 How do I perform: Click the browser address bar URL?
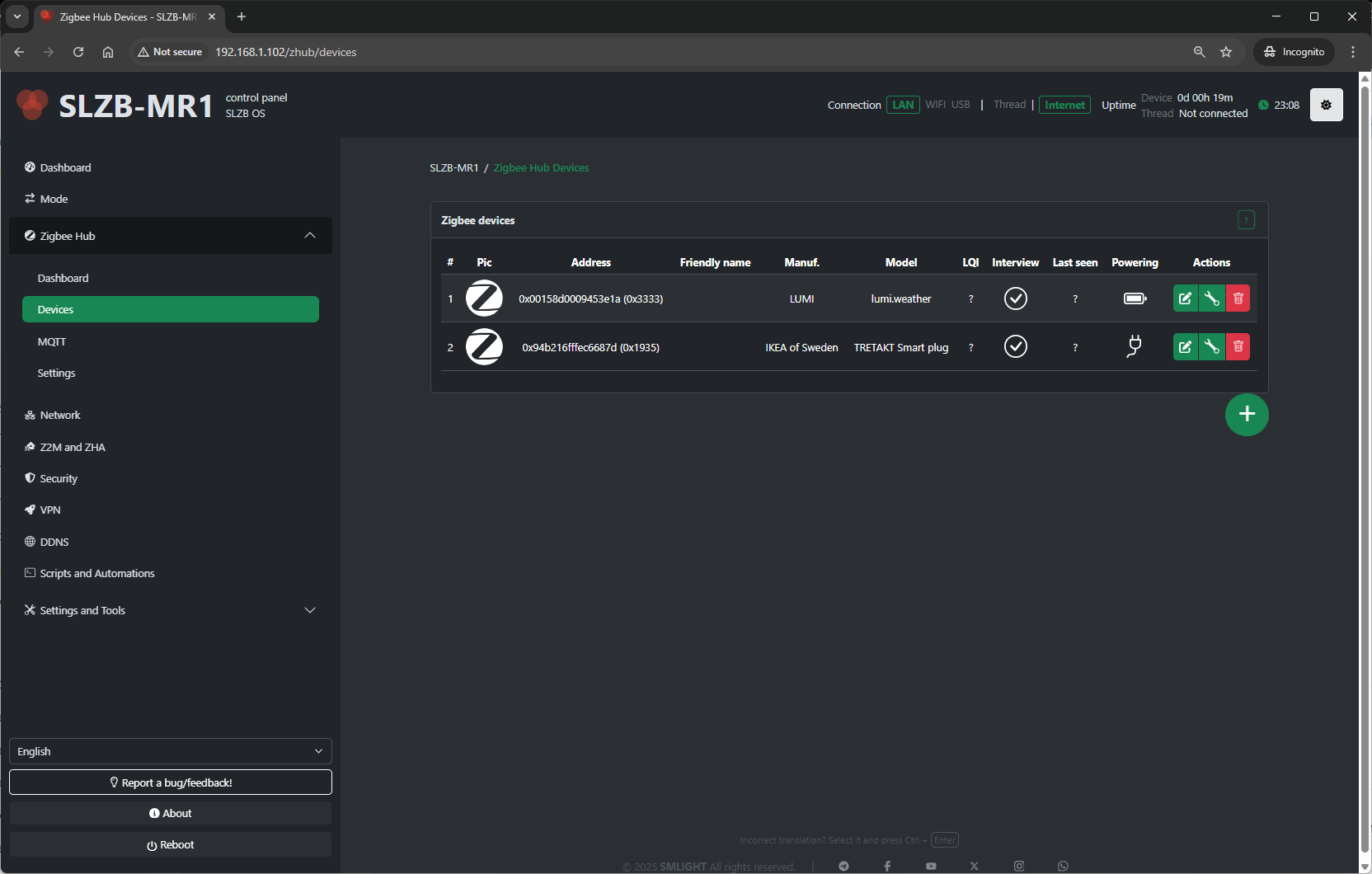coord(286,52)
